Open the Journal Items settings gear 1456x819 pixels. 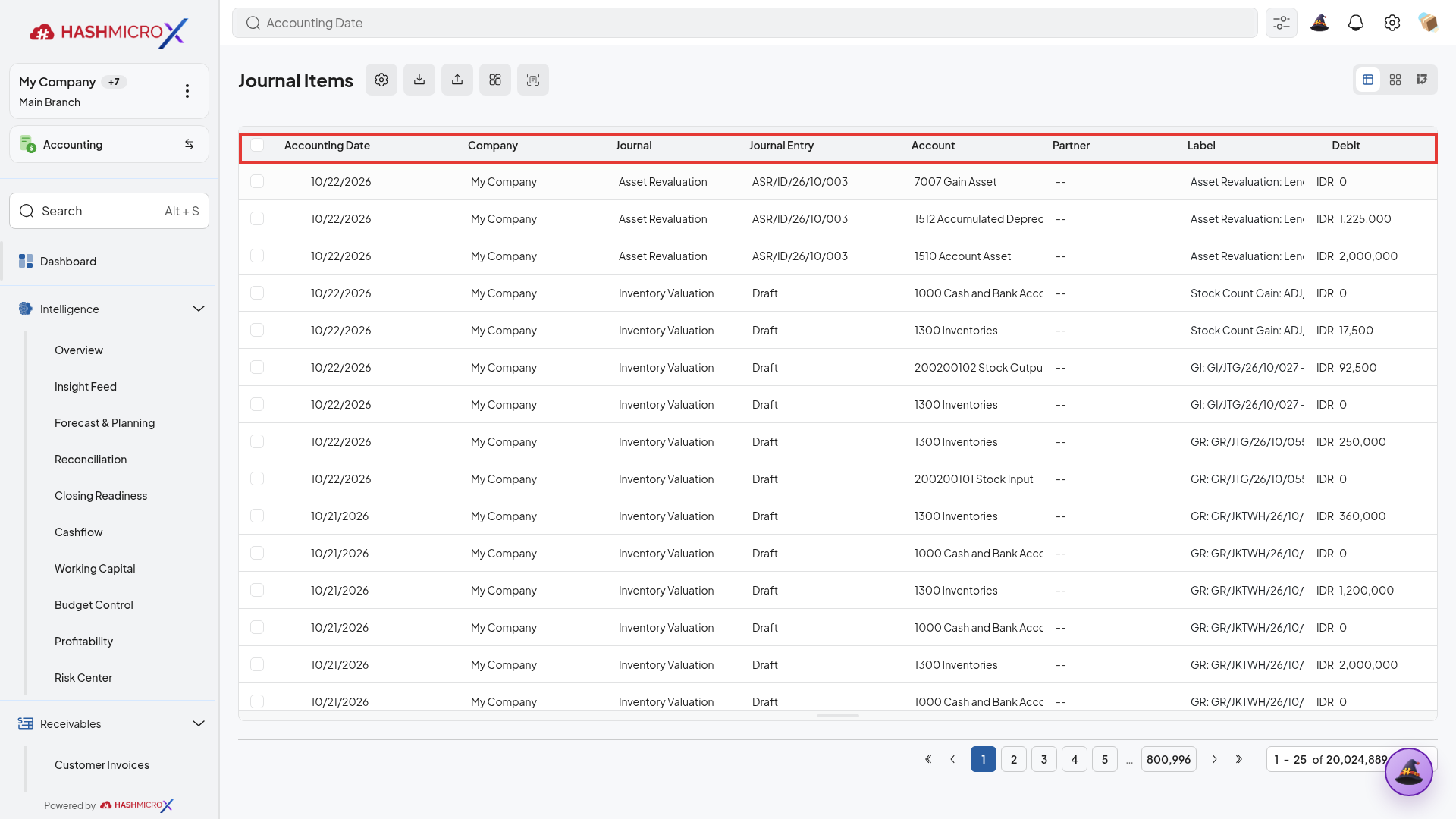(x=381, y=80)
